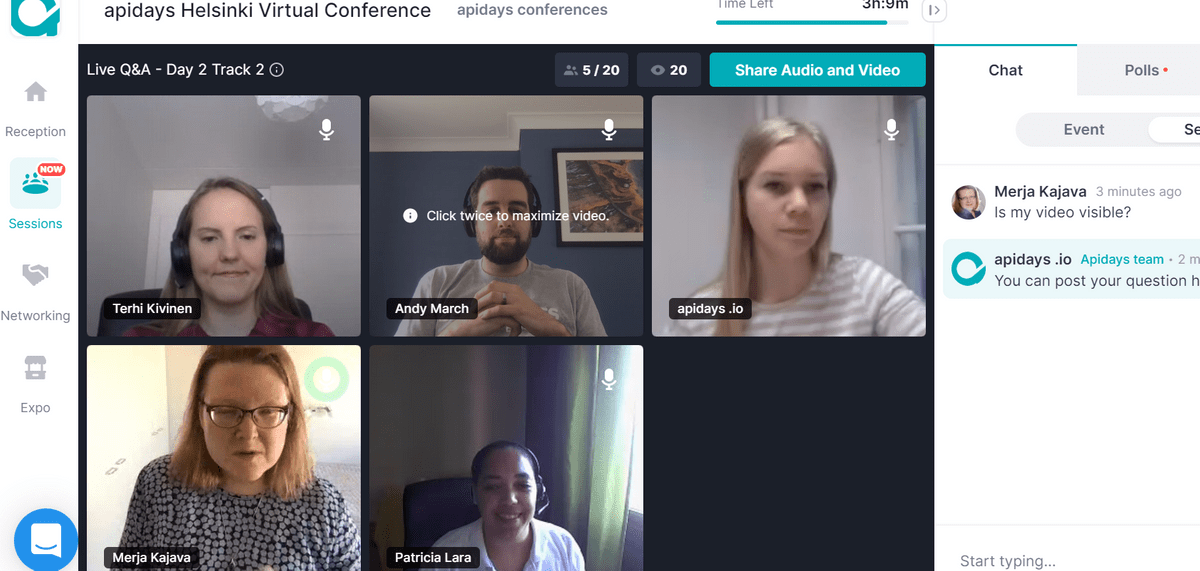Collapse the chat side panel arrow
Image resolution: width=1200 pixels, height=571 pixels.
click(x=934, y=10)
